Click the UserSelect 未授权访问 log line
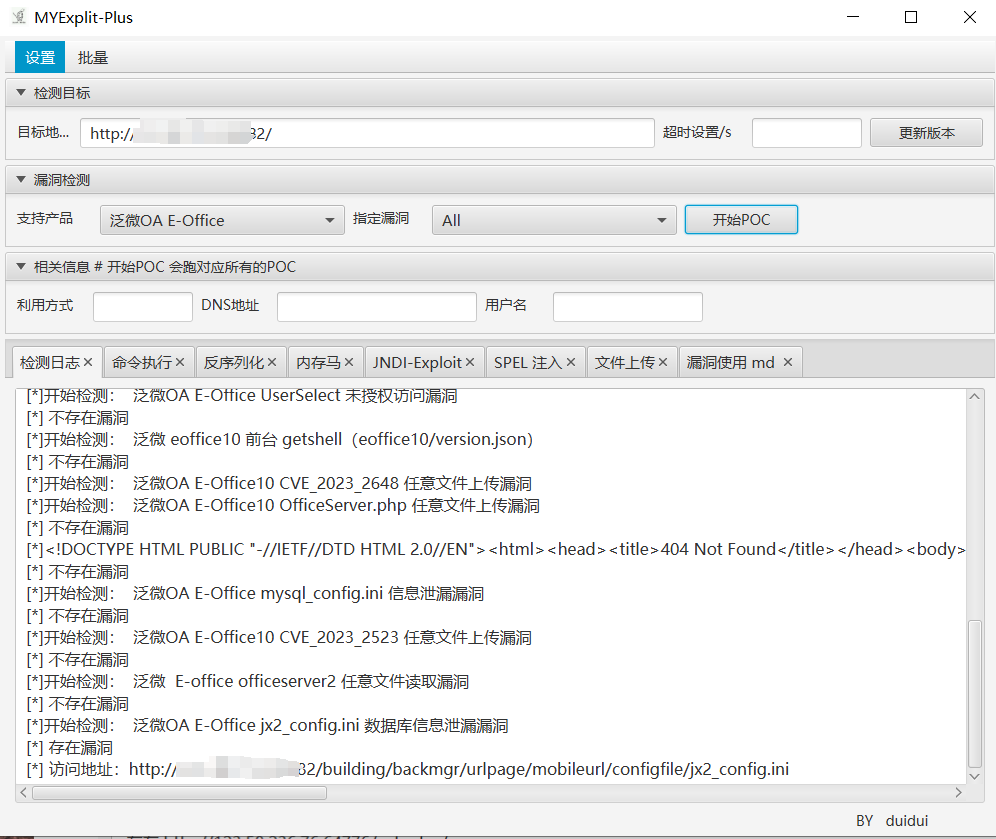This screenshot has width=996, height=839. point(241,396)
